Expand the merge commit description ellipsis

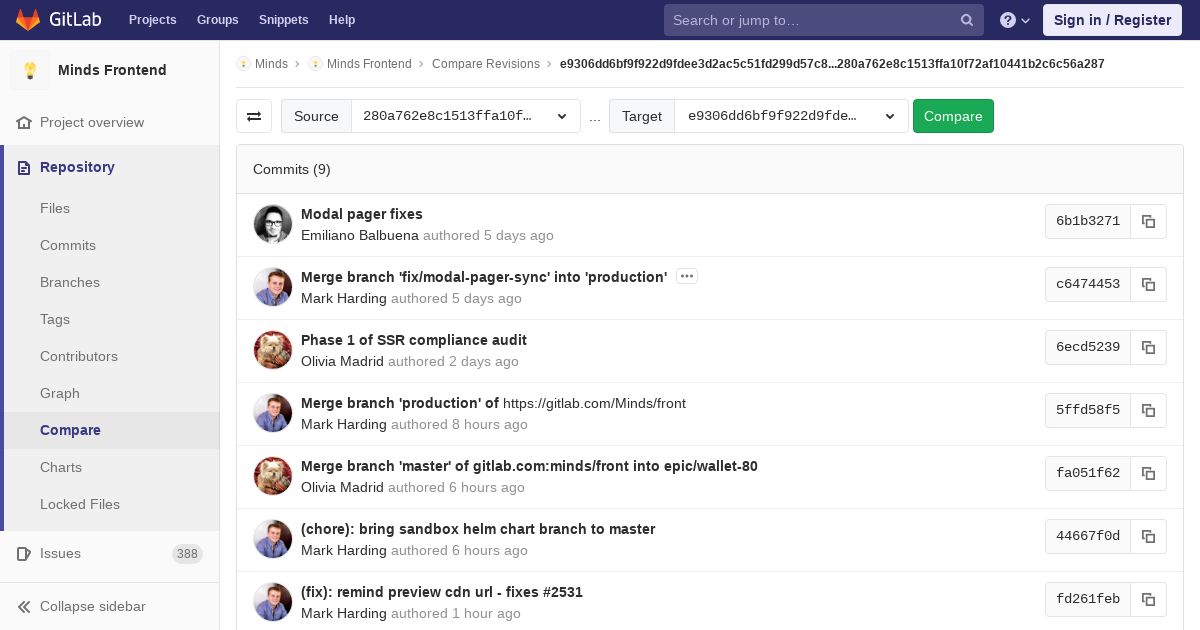tap(686, 277)
